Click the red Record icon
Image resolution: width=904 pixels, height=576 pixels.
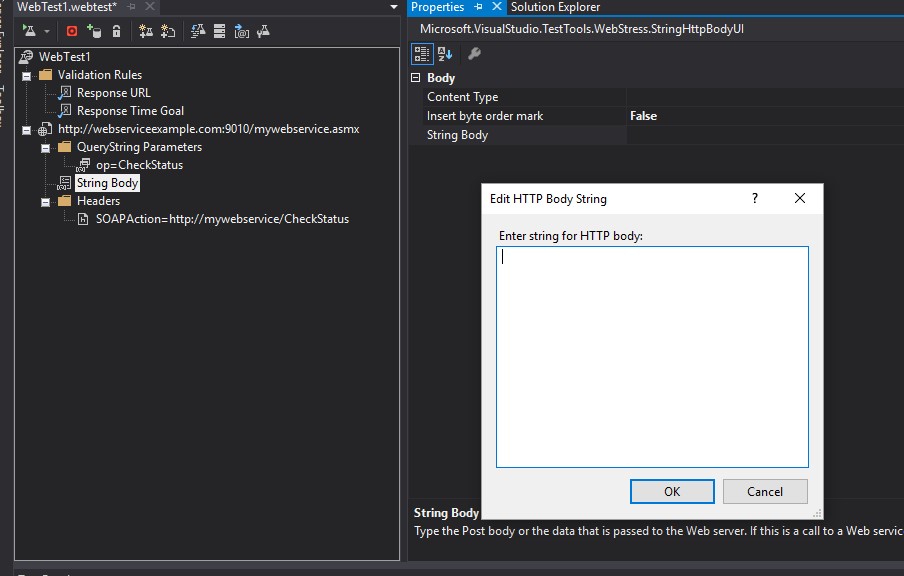(70, 31)
